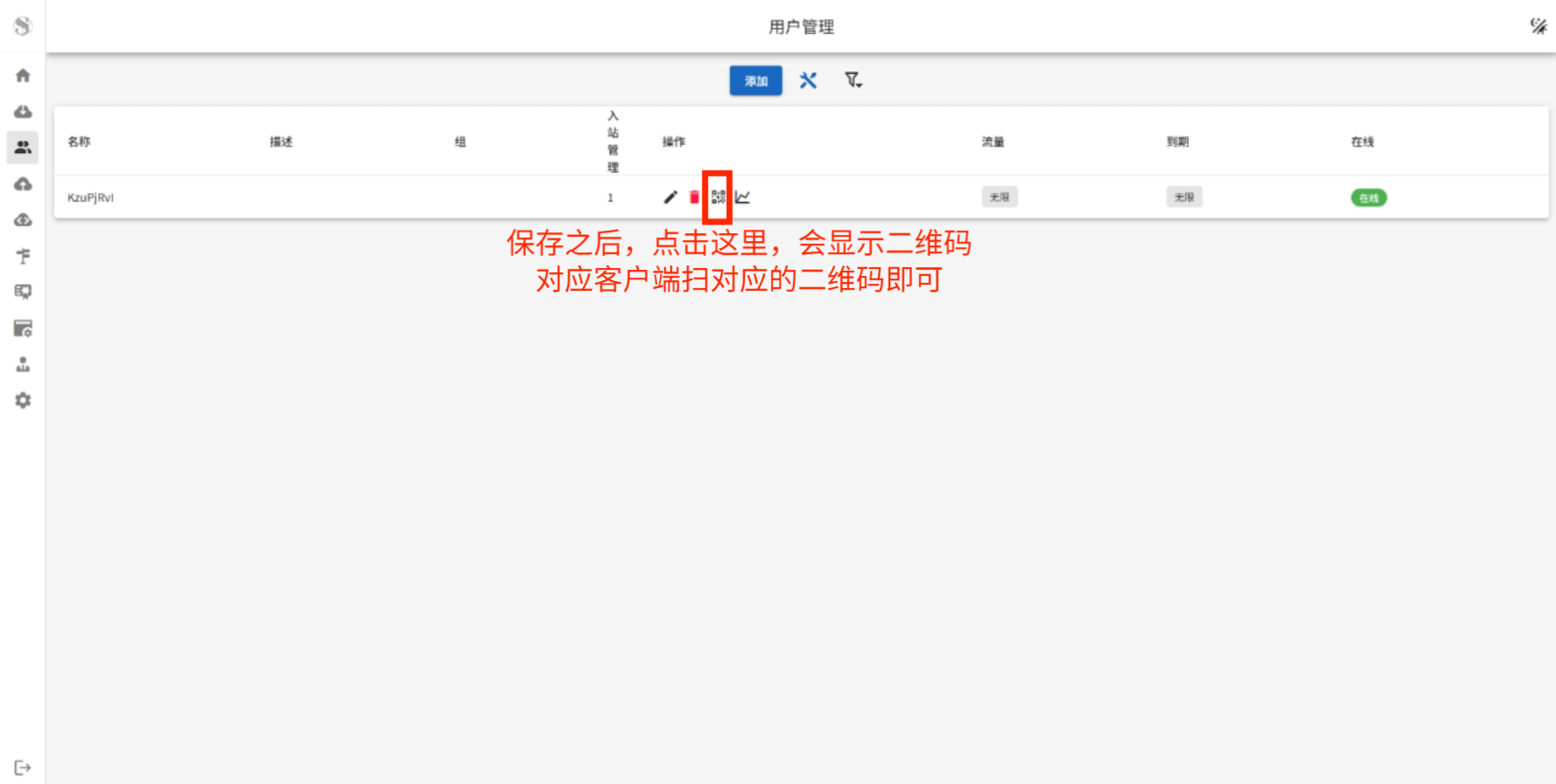Go to the home page in sidebar
Image resolution: width=1556 pixels, height=784 pixels.
(x=23, y=76)
